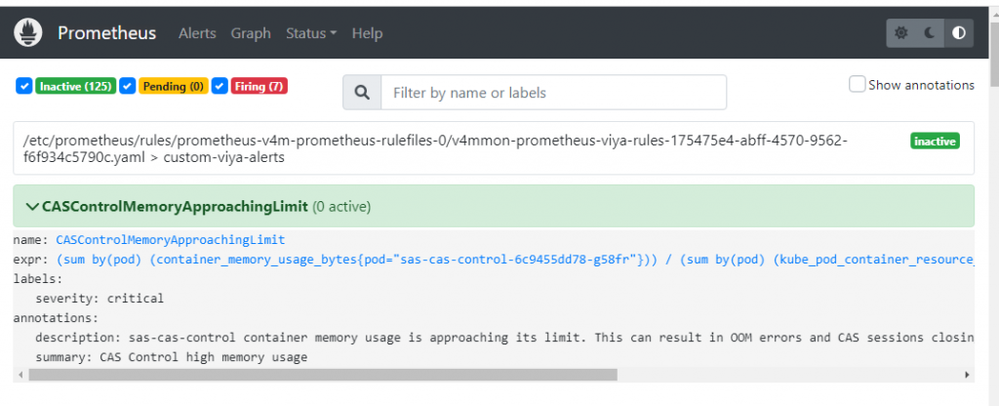Screen dimensions: 999x406
Task: Click the magnifier search icon
Action: [x=362, y=93]
